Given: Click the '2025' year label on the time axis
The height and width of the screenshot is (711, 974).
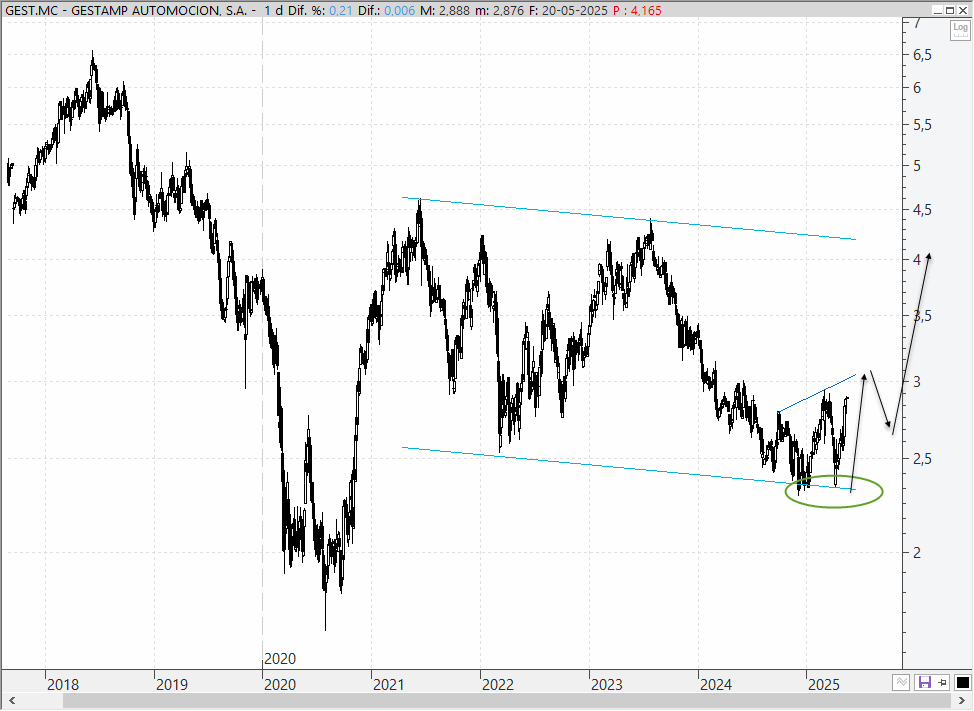Looking at the screenshot, I should coord(824,684).
